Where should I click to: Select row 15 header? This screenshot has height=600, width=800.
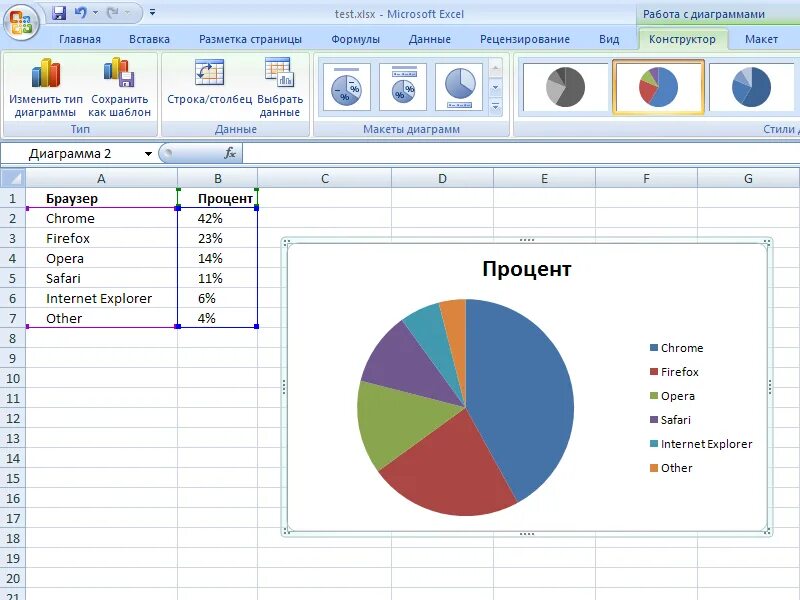click(13, 479)
